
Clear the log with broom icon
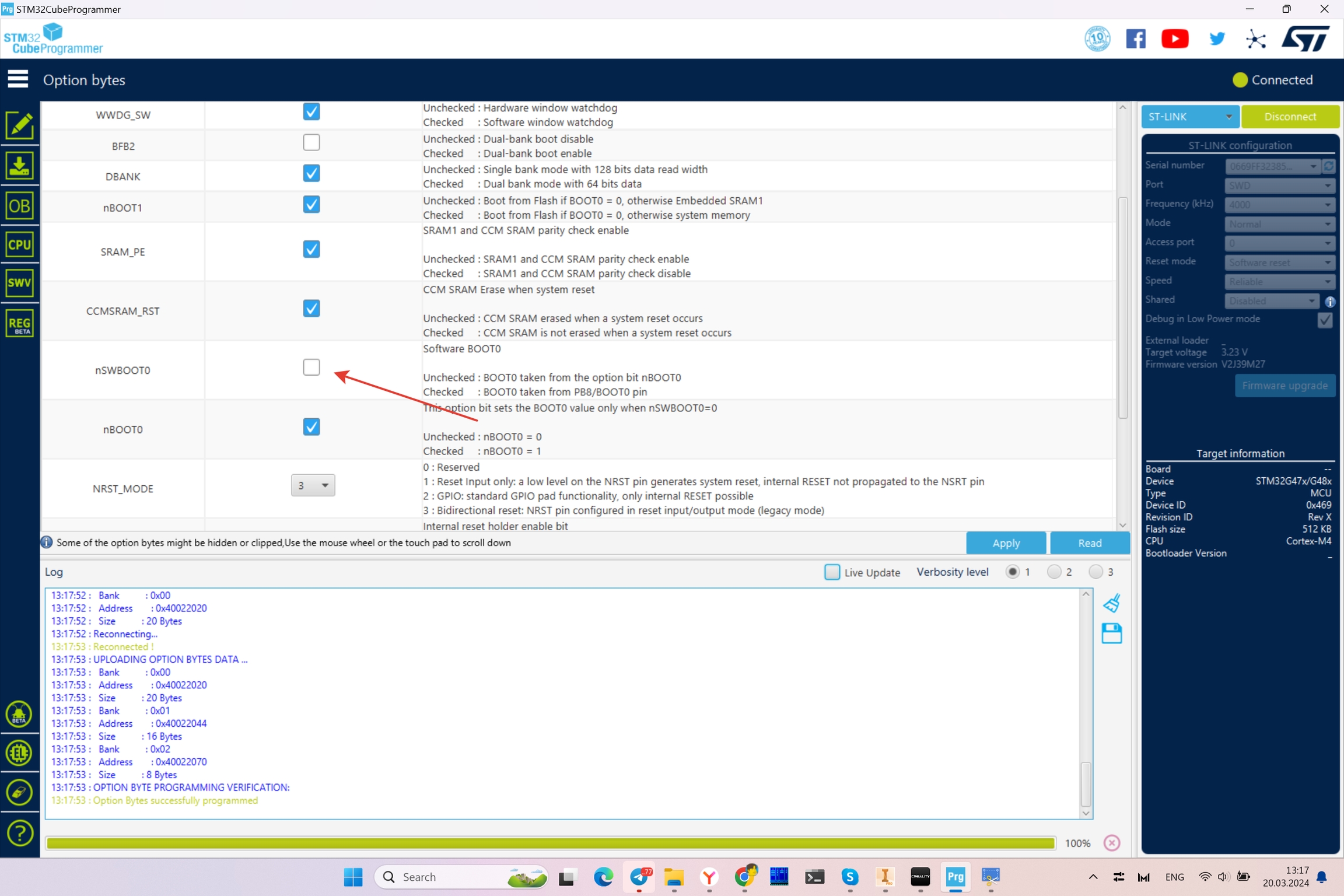[x=1112, y=603]
